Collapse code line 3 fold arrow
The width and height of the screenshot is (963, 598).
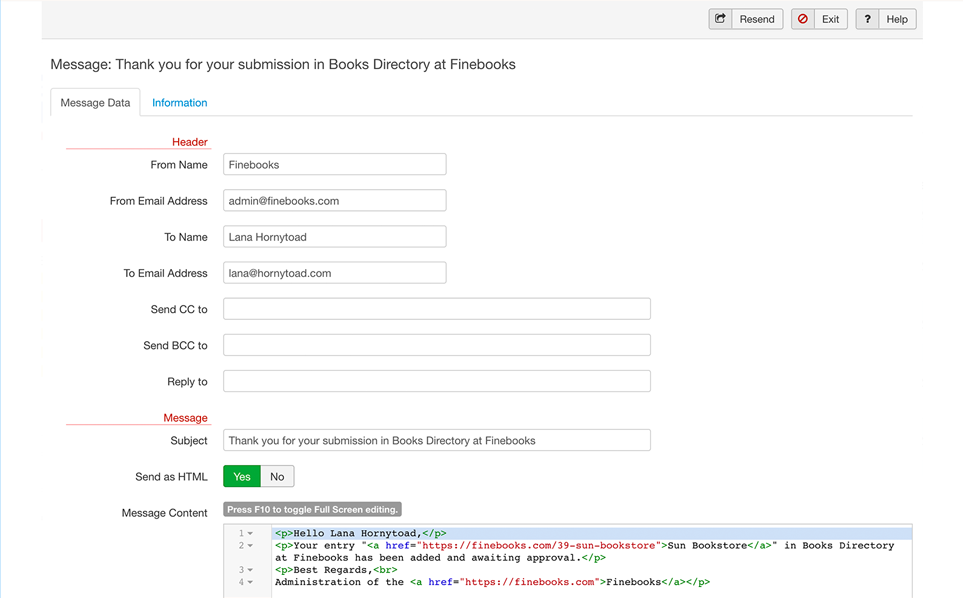pos(251,570)
